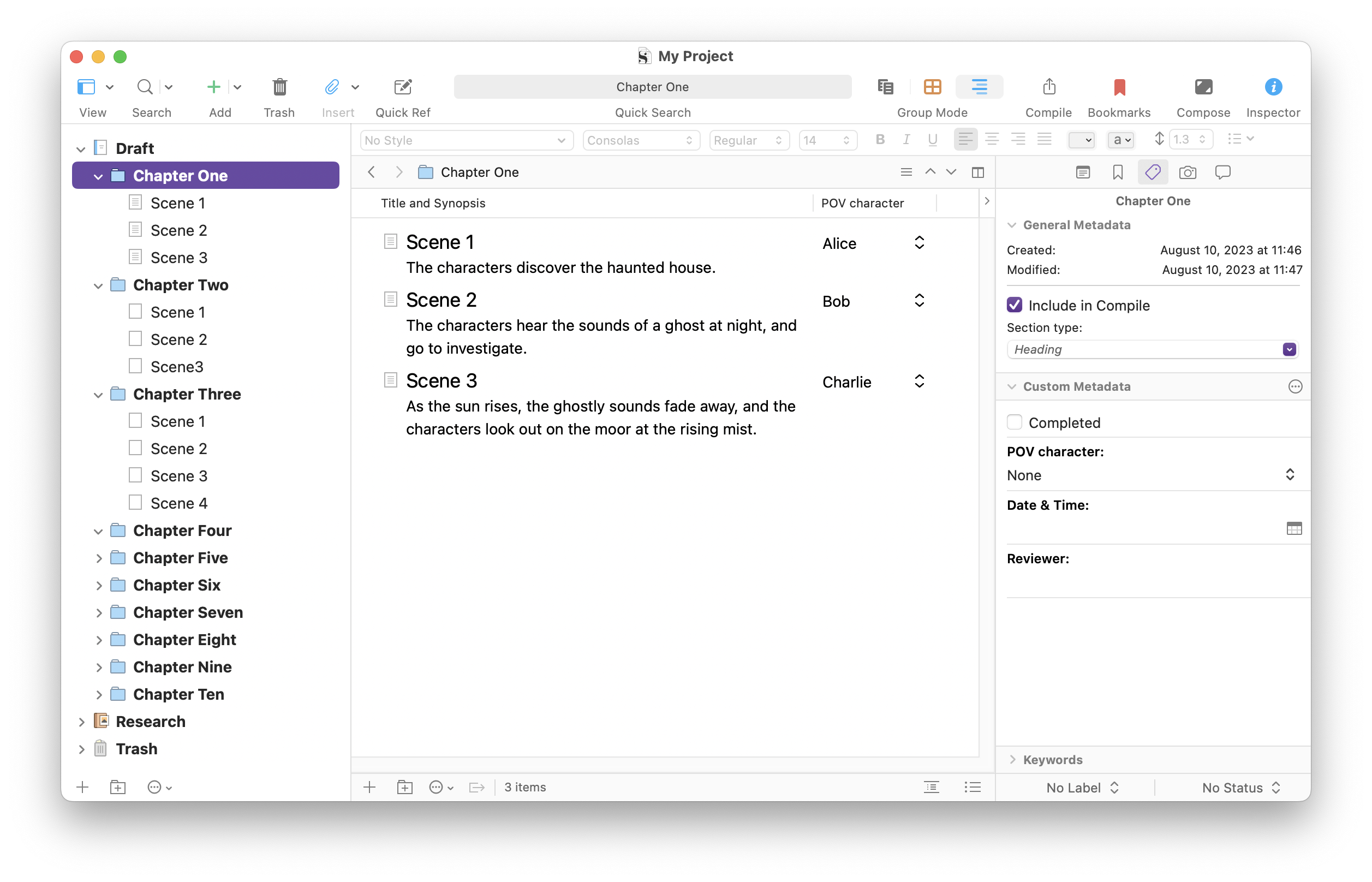Click the No Label popup
The image size is (1372, 882).
click(1082, 788)
